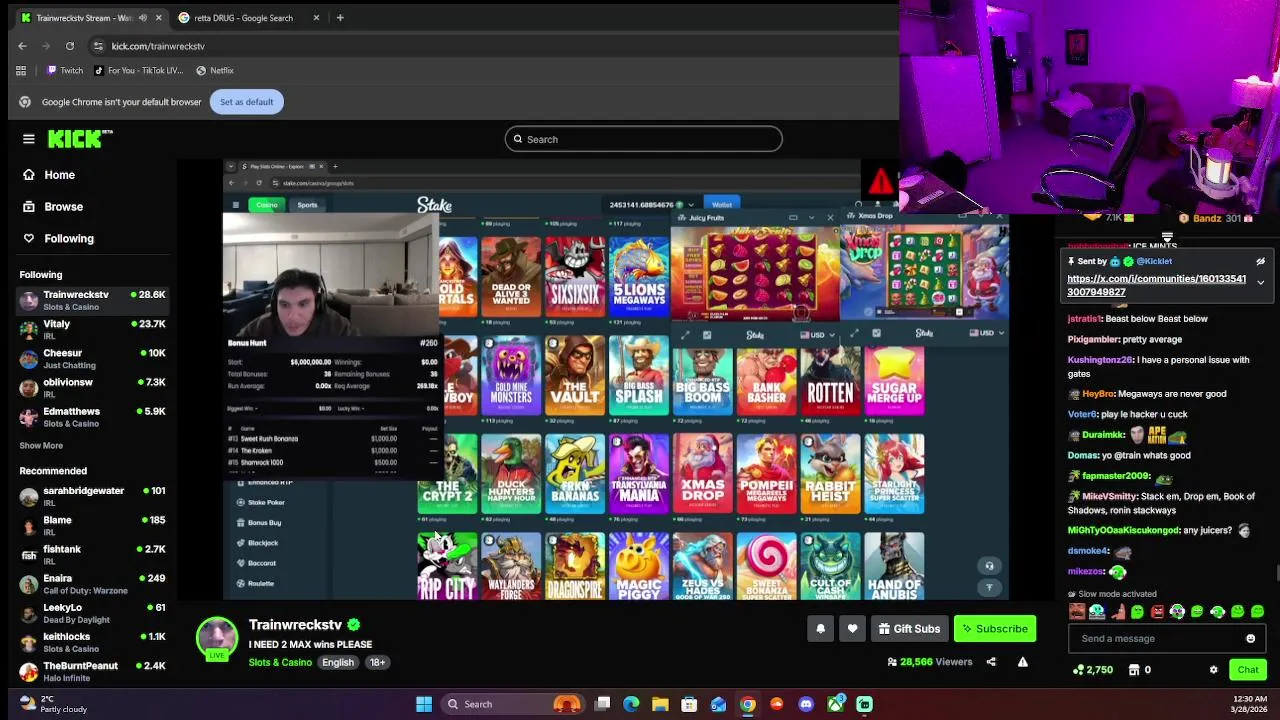Open File Explorer from the taskbar
The image size is (1280, 720).
(660, 704)
